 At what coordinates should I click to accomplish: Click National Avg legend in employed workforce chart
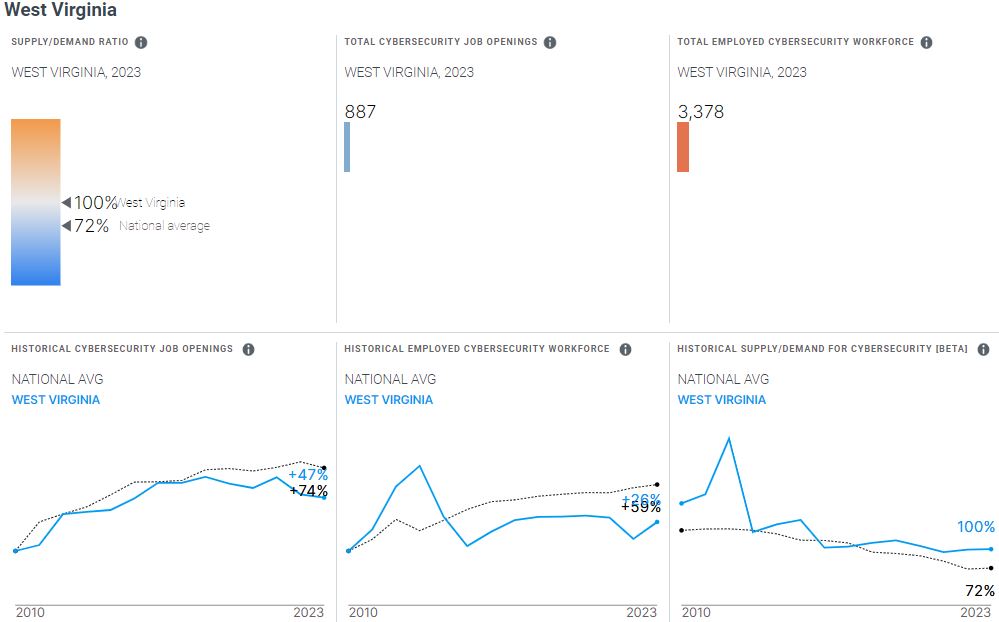point(390,379)
